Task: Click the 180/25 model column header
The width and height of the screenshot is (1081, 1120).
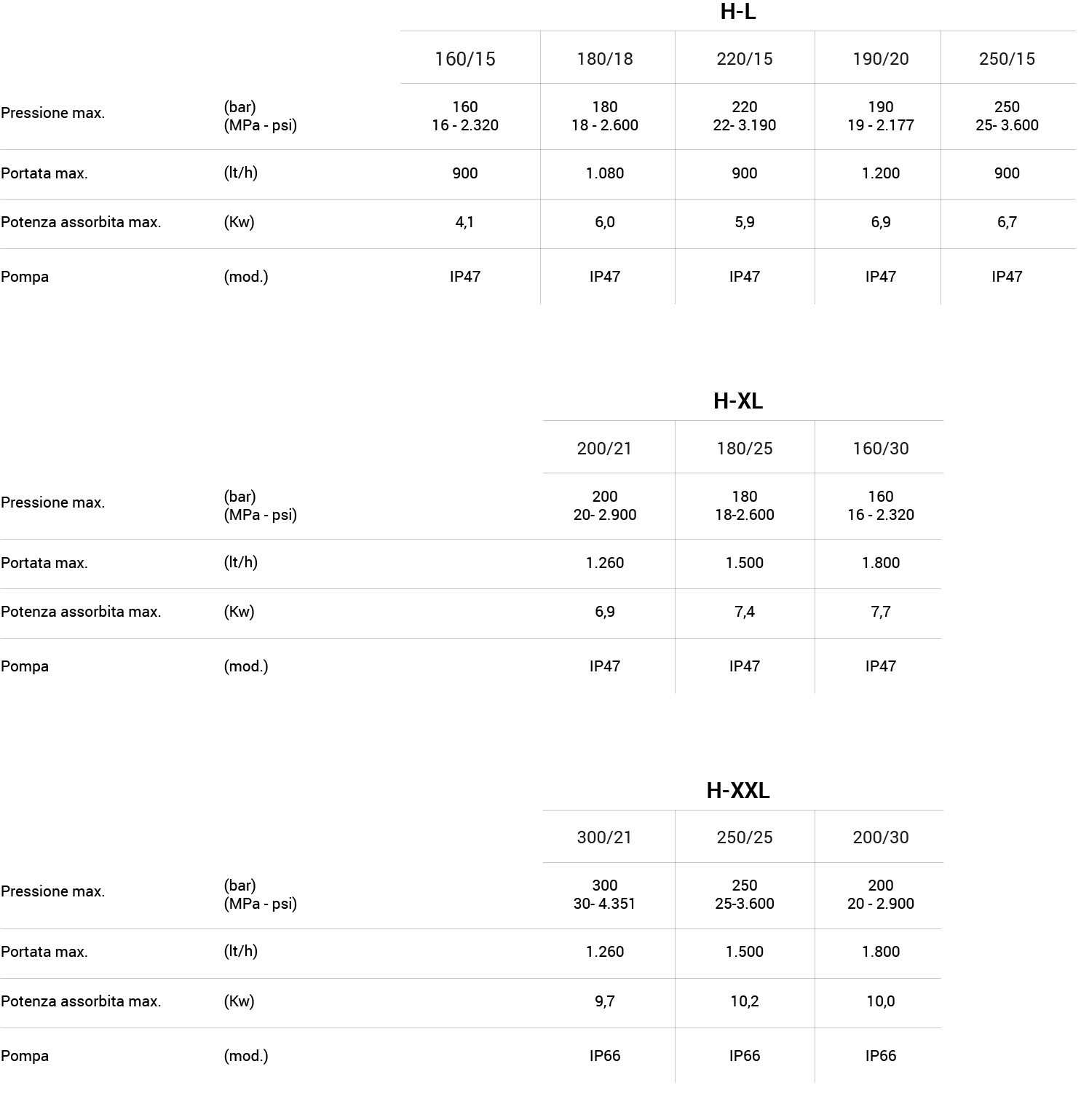Action: pyautogui.click(x=744, y=449)
